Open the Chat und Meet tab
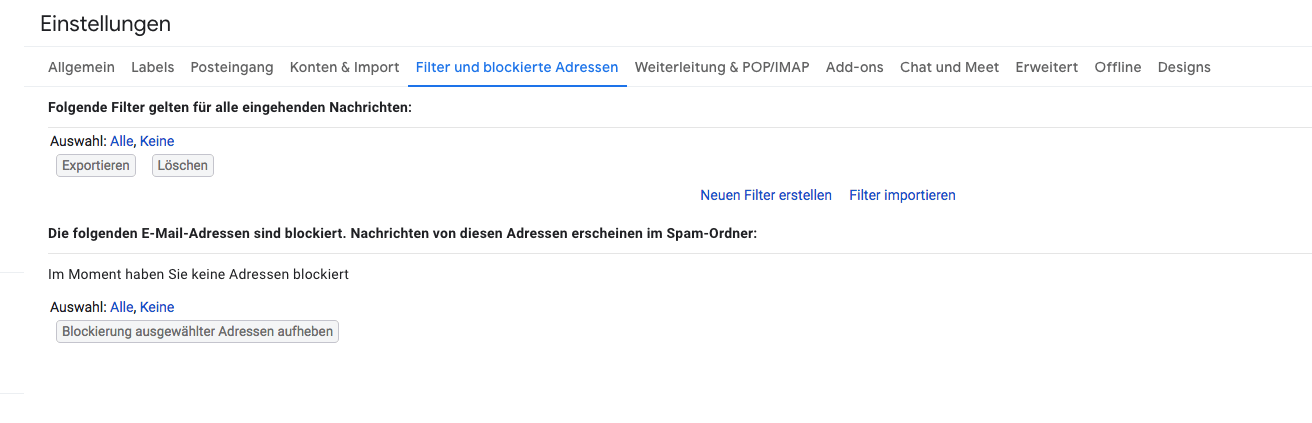The height and width of the screenshot is (423, 1312). coord(949,67)
